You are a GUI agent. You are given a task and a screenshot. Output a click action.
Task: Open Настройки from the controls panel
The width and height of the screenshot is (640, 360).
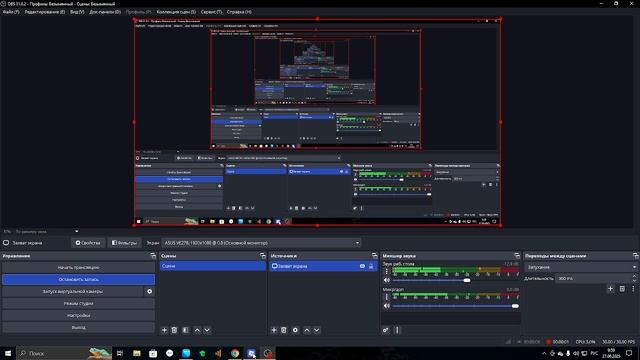[78, 316]
